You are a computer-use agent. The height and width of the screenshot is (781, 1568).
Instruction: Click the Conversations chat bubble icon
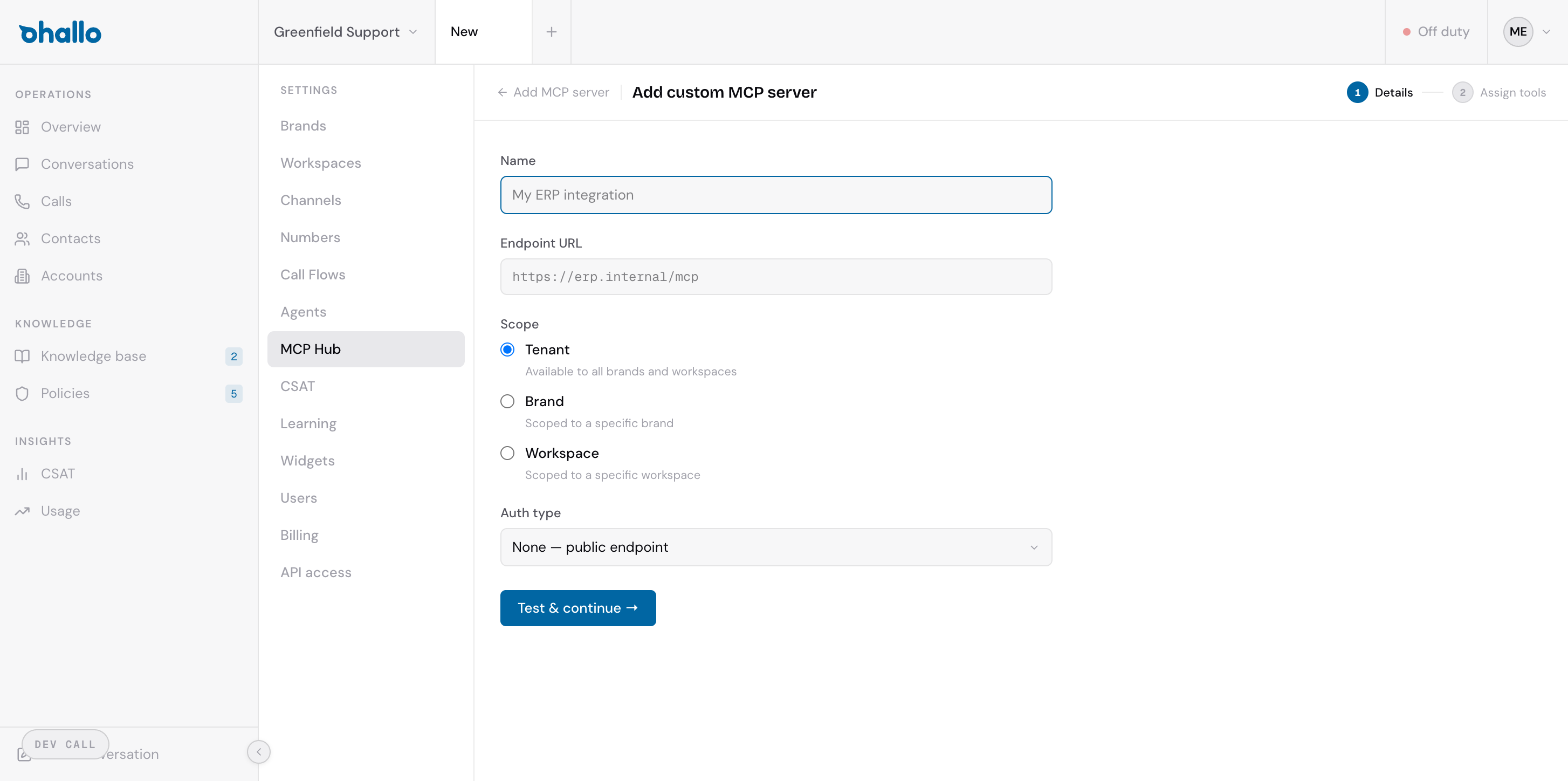(x=23, y=164)
